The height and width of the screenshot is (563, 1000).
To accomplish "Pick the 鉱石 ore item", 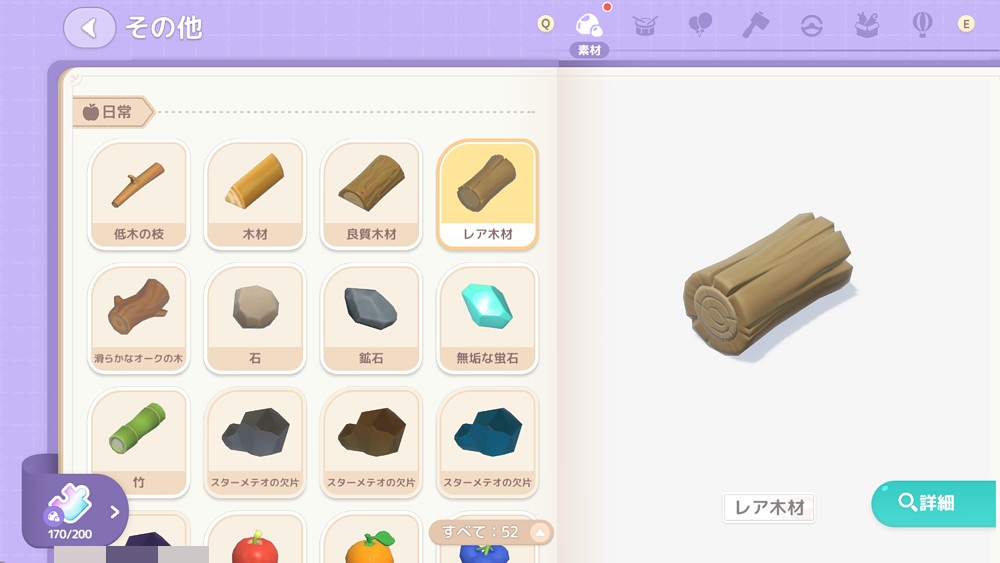I will click(371, 319).
